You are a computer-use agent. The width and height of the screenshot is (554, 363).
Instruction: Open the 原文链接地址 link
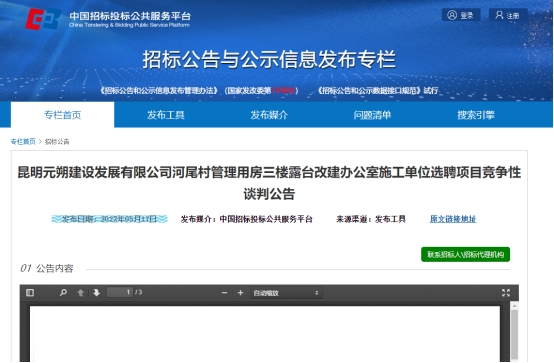click(x=453, y=219)
